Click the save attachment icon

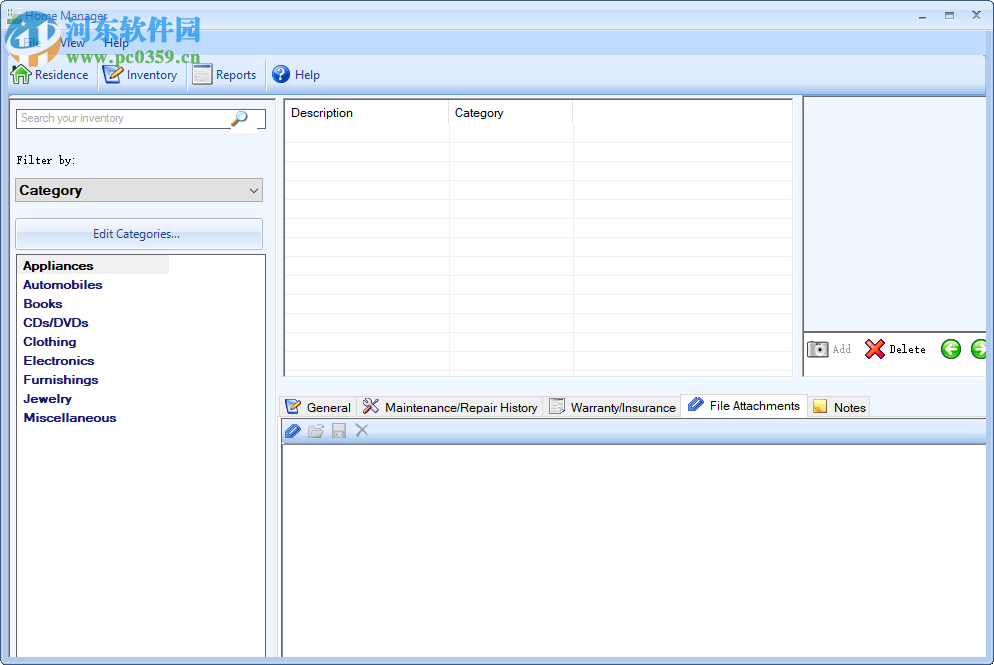click(338, 430)
